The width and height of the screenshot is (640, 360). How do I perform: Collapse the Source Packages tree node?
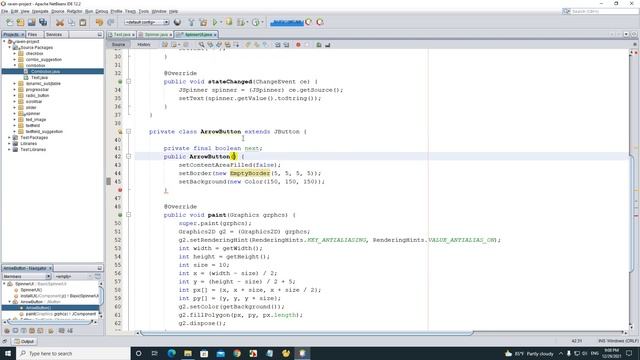tap(10, 47)
